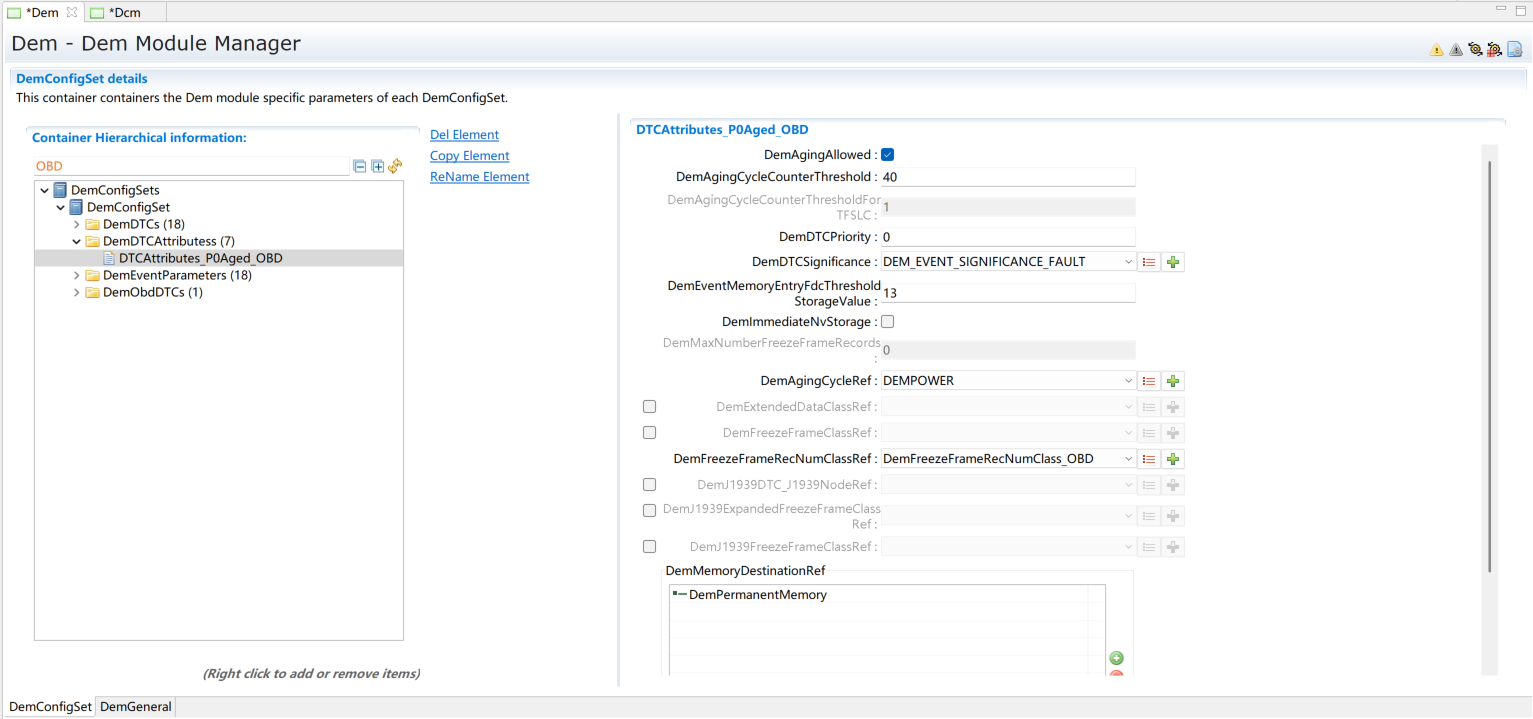1533x719 pixels.
Task: Open the DemDTCSignificance dropdown
Action: [1128, 262]
